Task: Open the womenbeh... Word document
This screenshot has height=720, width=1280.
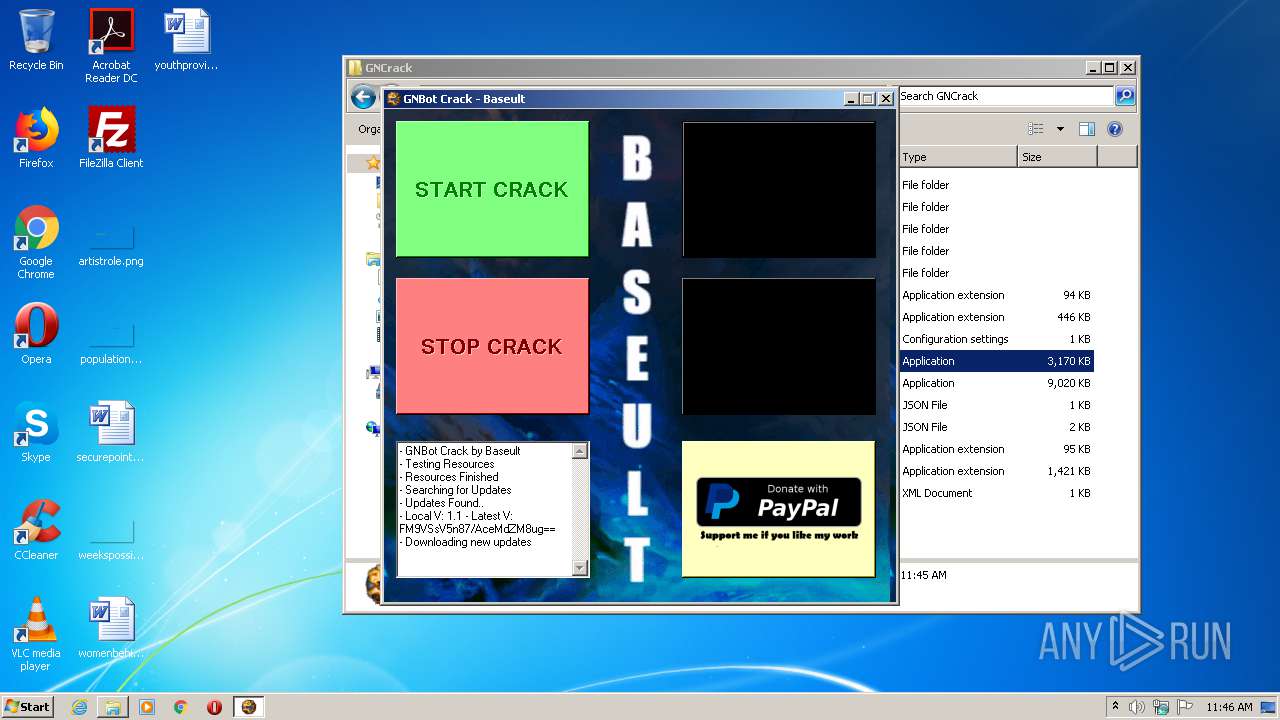Action: coord(111,628)
